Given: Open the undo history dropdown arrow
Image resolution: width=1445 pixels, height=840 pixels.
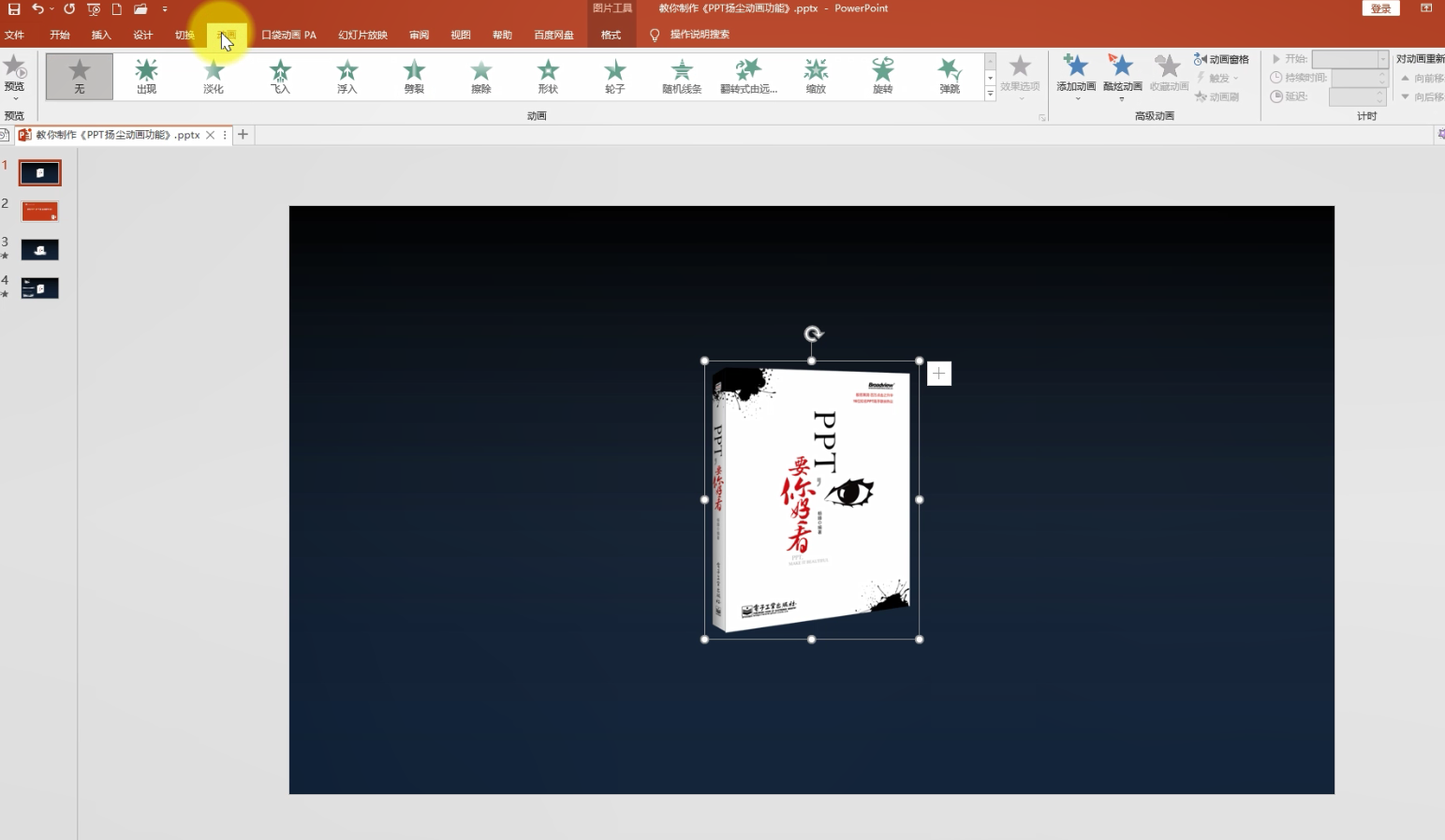Looking at the screenshot, I should pos(52,9).
